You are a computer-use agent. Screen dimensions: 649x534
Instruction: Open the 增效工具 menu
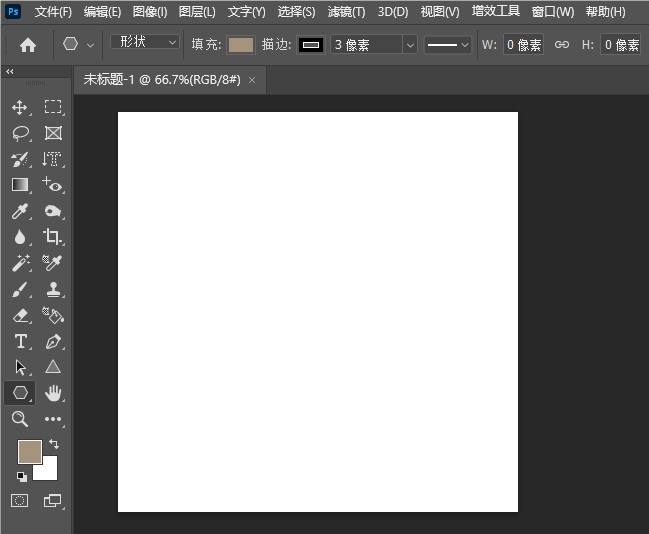click(496, 11)
